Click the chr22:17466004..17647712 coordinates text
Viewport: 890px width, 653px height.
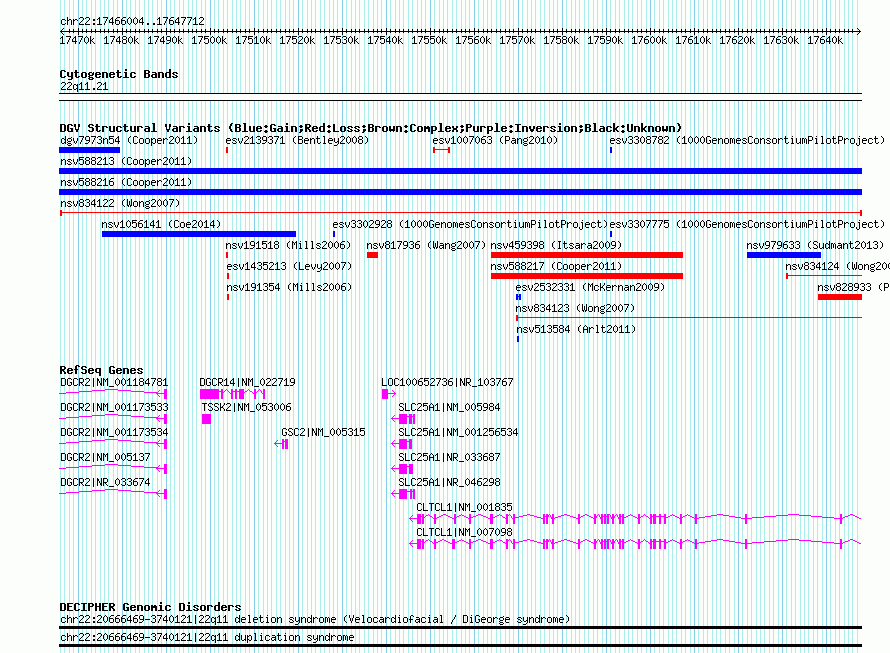[132, 21]
